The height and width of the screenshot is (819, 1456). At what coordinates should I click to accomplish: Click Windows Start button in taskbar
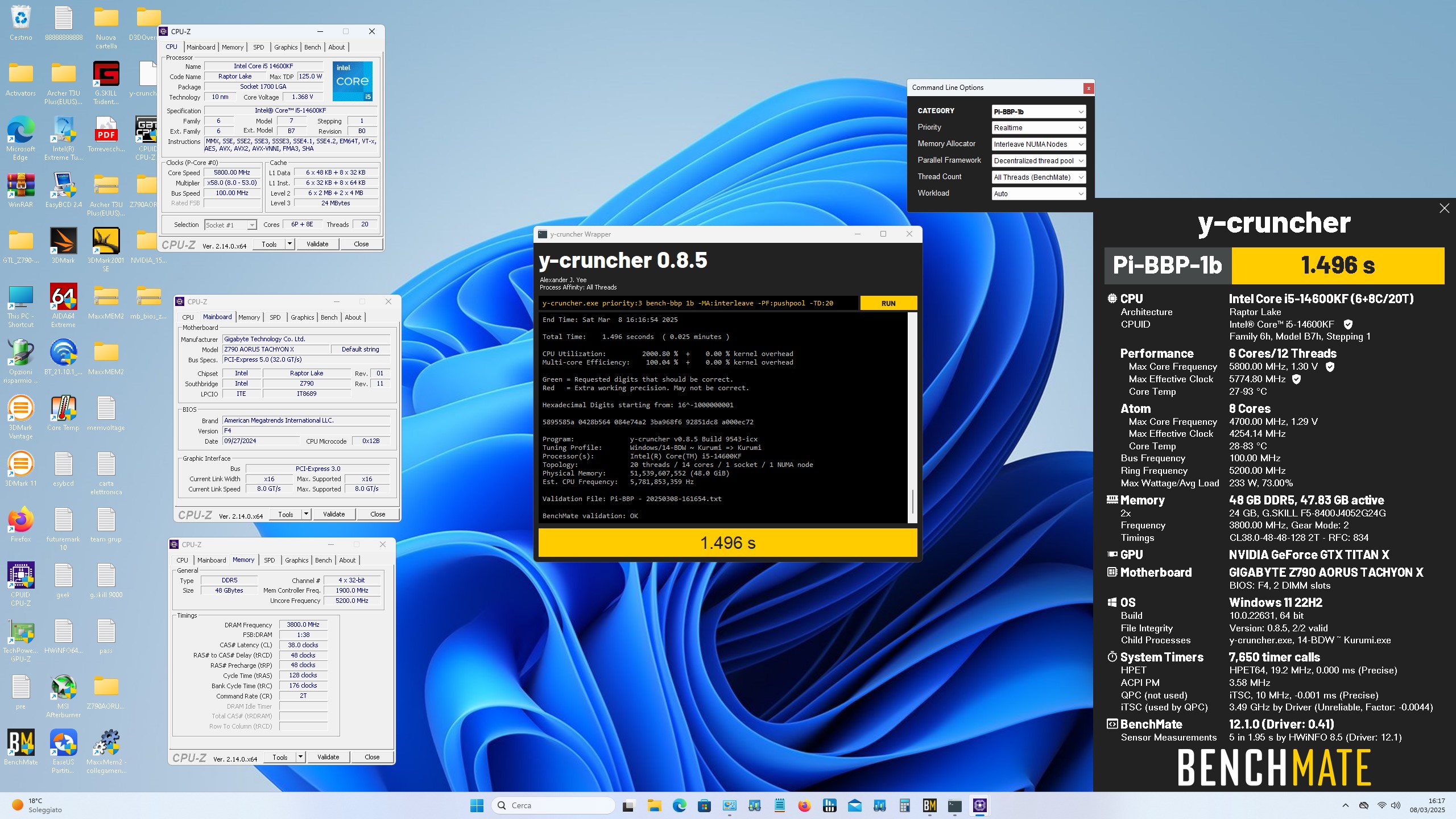477,805
